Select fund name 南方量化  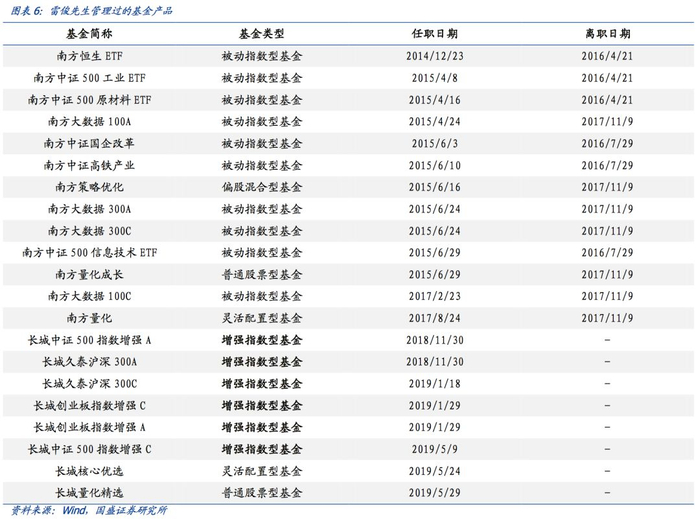(89, 318)
